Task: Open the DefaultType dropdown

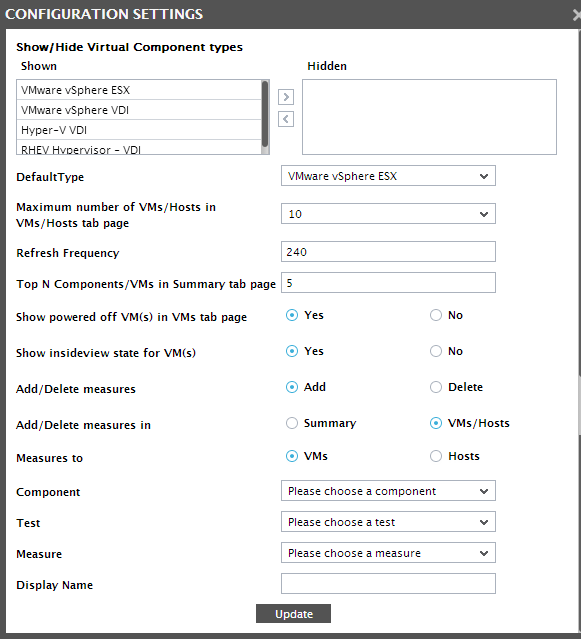Action: [x=388, y=176]
